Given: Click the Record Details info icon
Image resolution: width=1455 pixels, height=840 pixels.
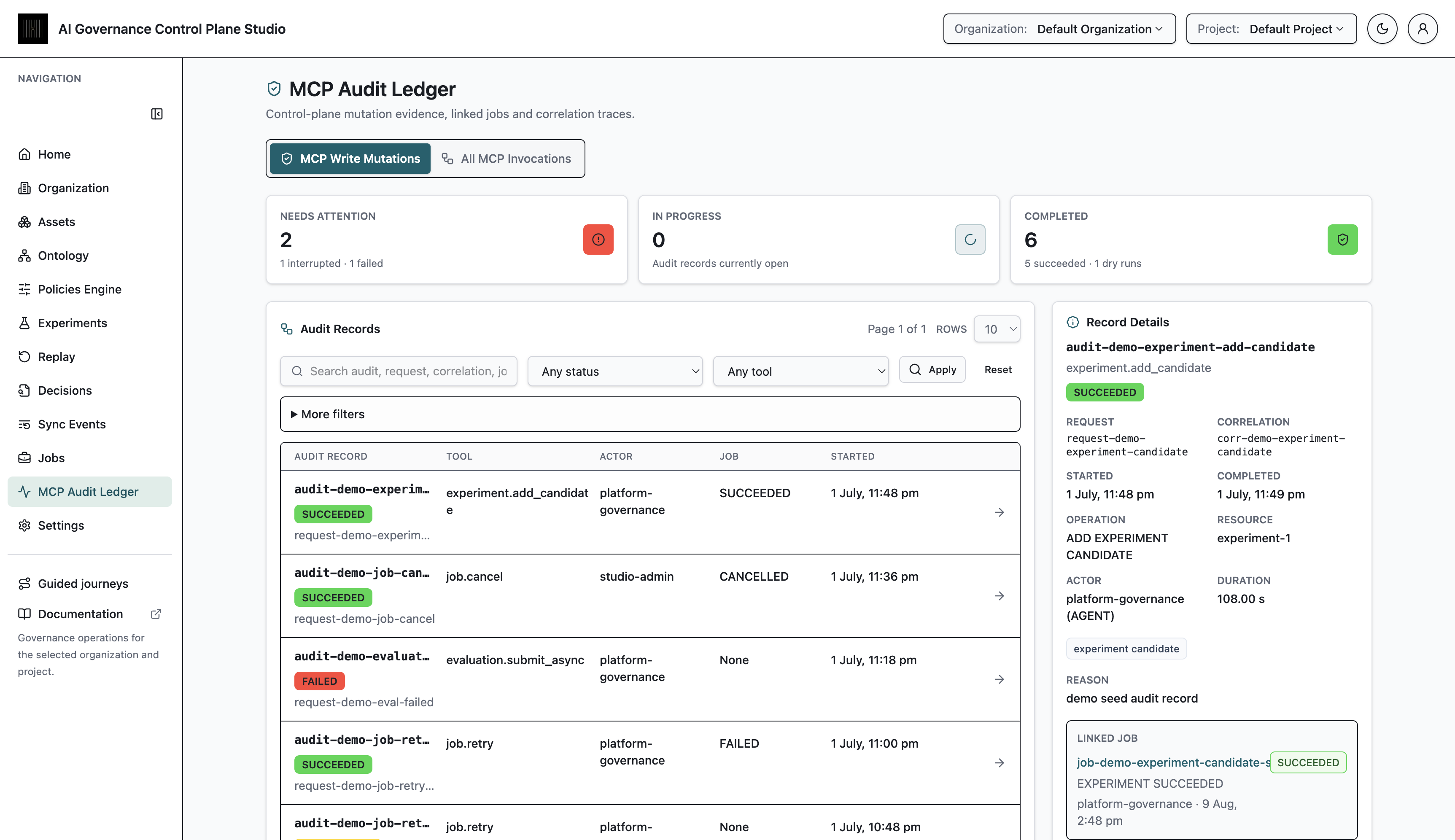Looking at the screenshot, I should (x=1072, y=323).
